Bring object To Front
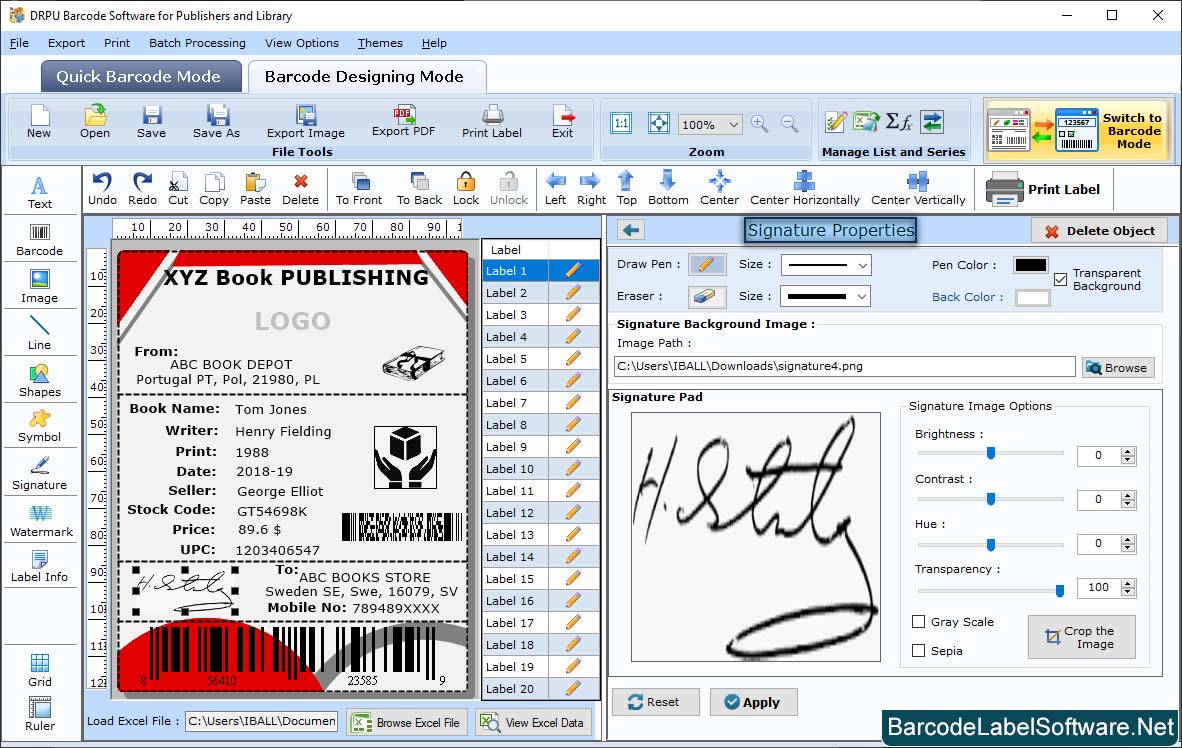This screenshot has width=1182, height=748. [x=359, y=189]
